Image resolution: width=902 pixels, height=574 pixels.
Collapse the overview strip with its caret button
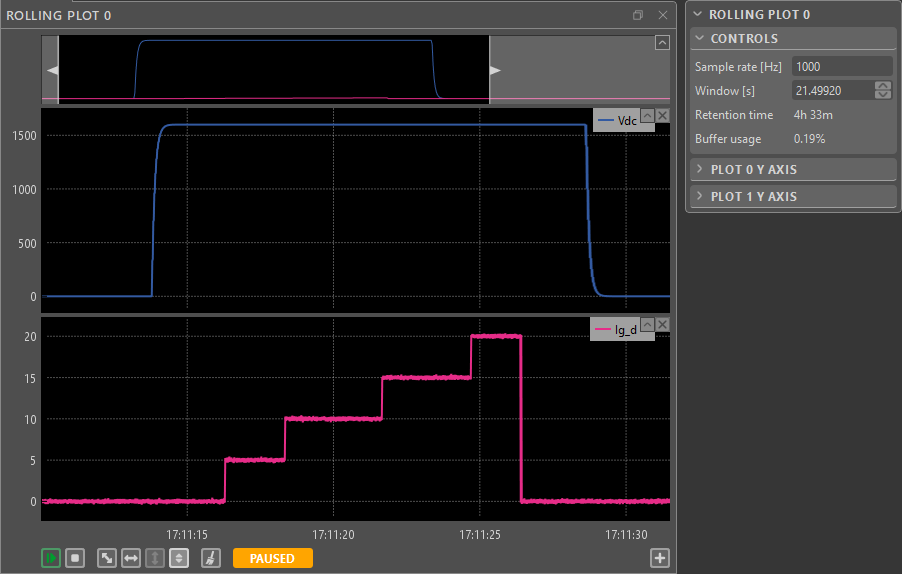(662, 42)
